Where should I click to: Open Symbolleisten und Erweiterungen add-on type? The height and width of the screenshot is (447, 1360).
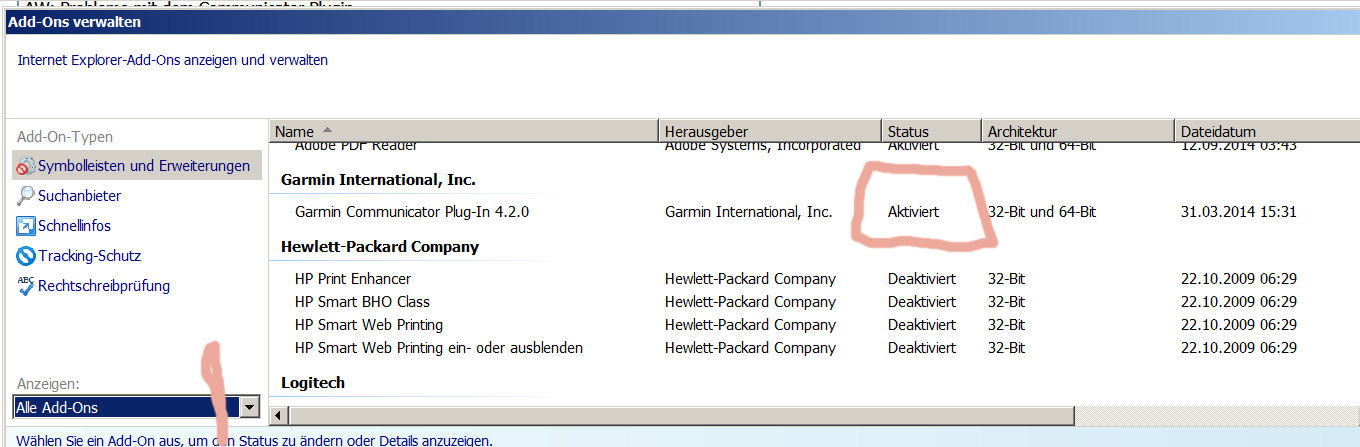[137, 166]
